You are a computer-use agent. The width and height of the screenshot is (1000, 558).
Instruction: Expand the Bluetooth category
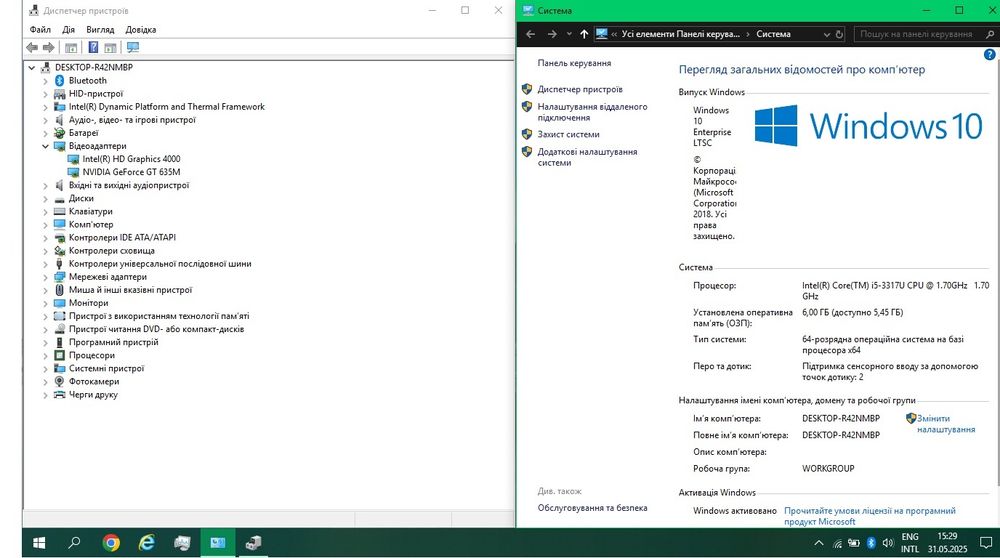[45, 81]
